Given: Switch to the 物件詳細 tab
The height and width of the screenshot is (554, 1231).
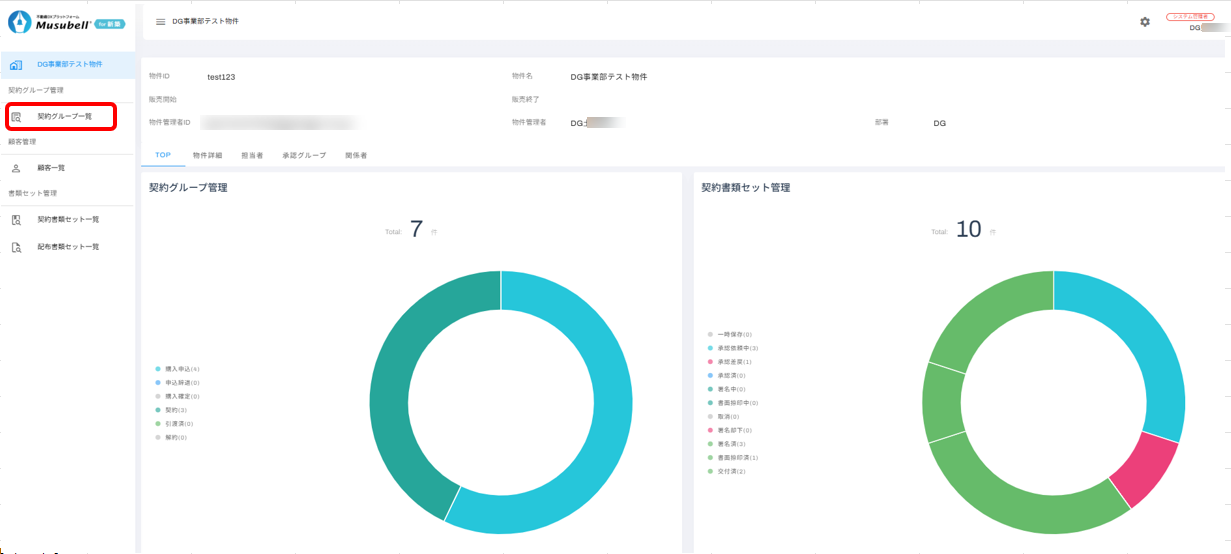Looking at the screenshot, I should (x=207, y=156).
